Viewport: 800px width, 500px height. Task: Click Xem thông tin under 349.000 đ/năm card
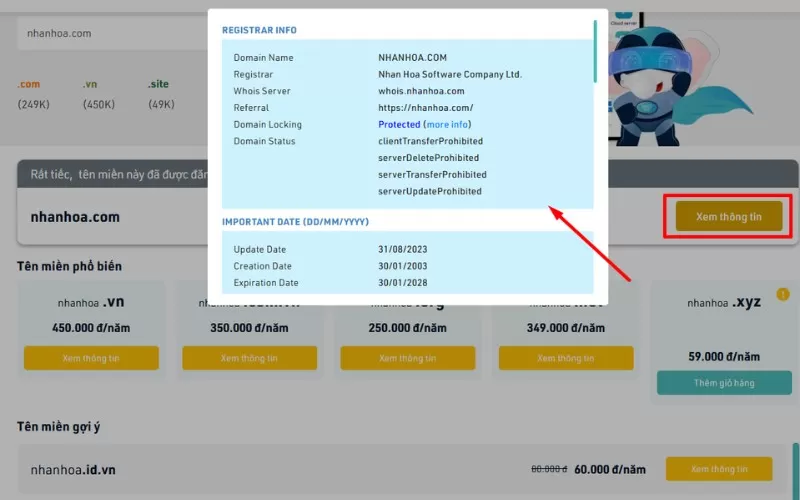565,358
